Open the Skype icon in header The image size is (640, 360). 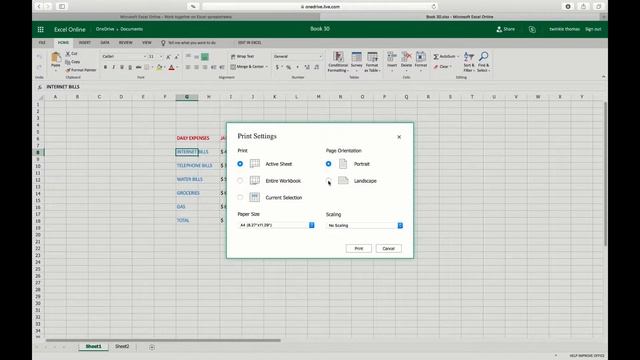click(x=532, y=29)
